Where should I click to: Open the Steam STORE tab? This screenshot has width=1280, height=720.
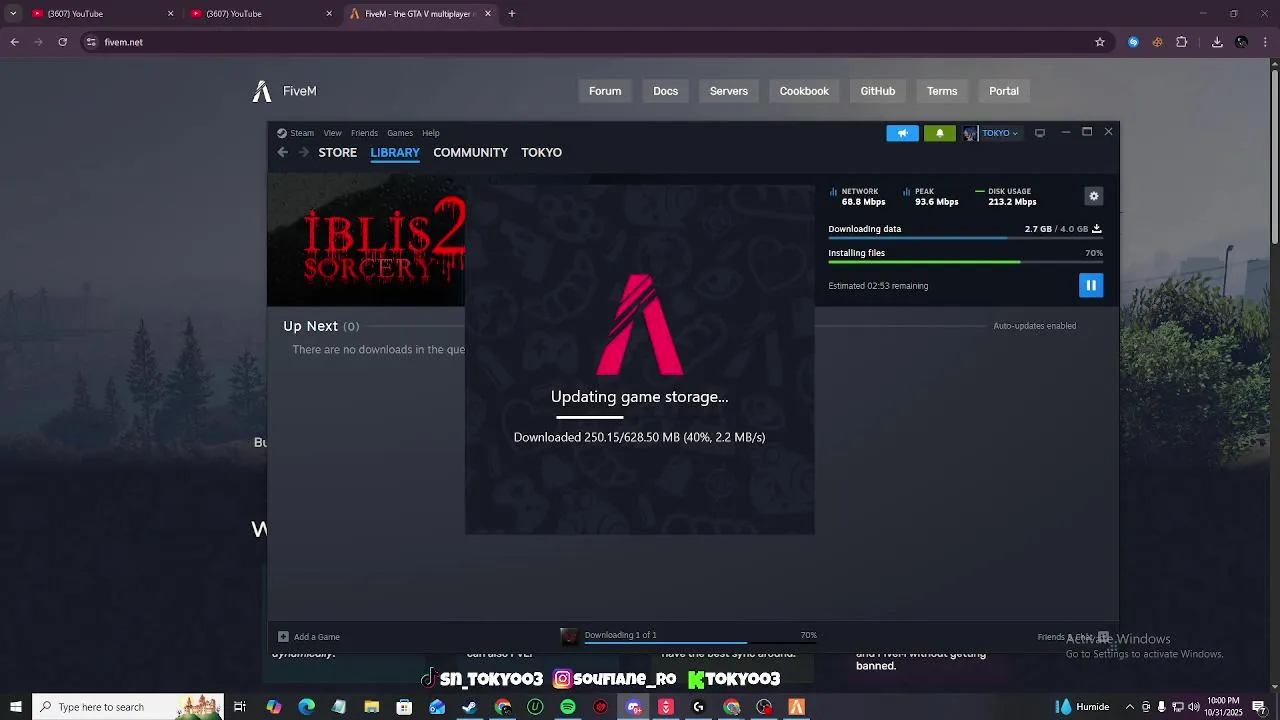point(337,152)
